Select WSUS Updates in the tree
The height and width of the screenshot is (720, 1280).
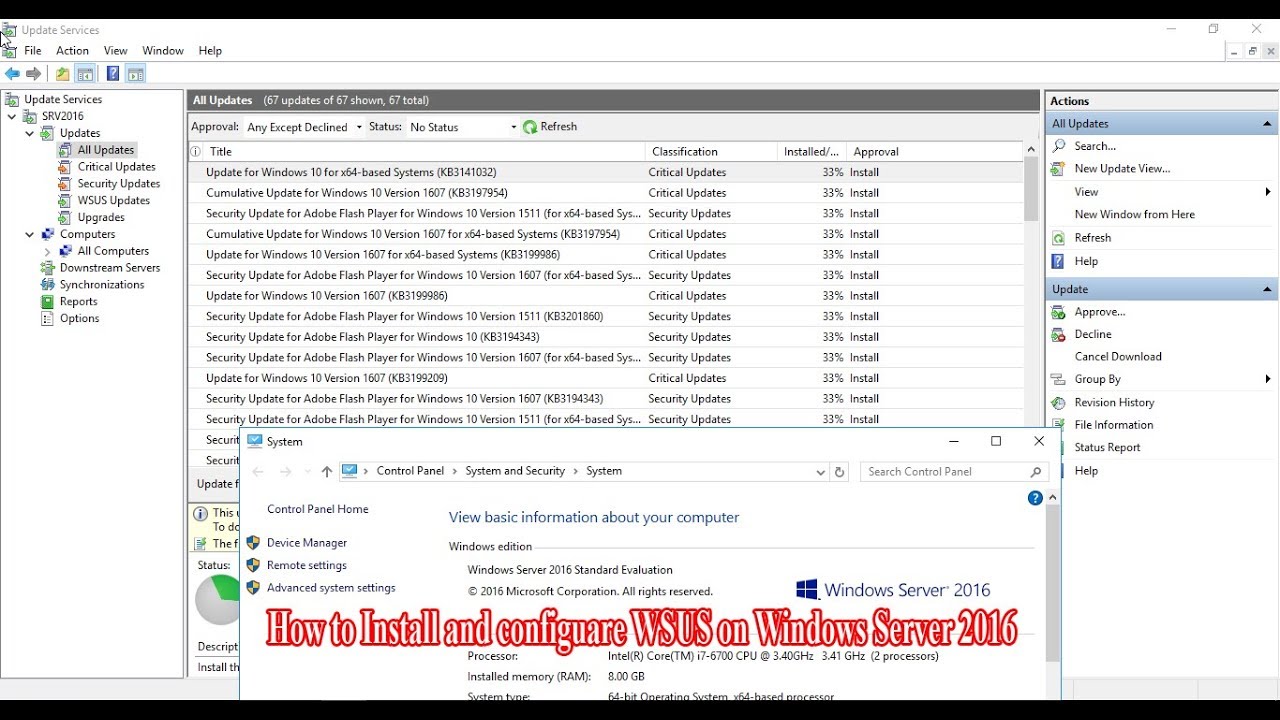(x=114, y=201)
